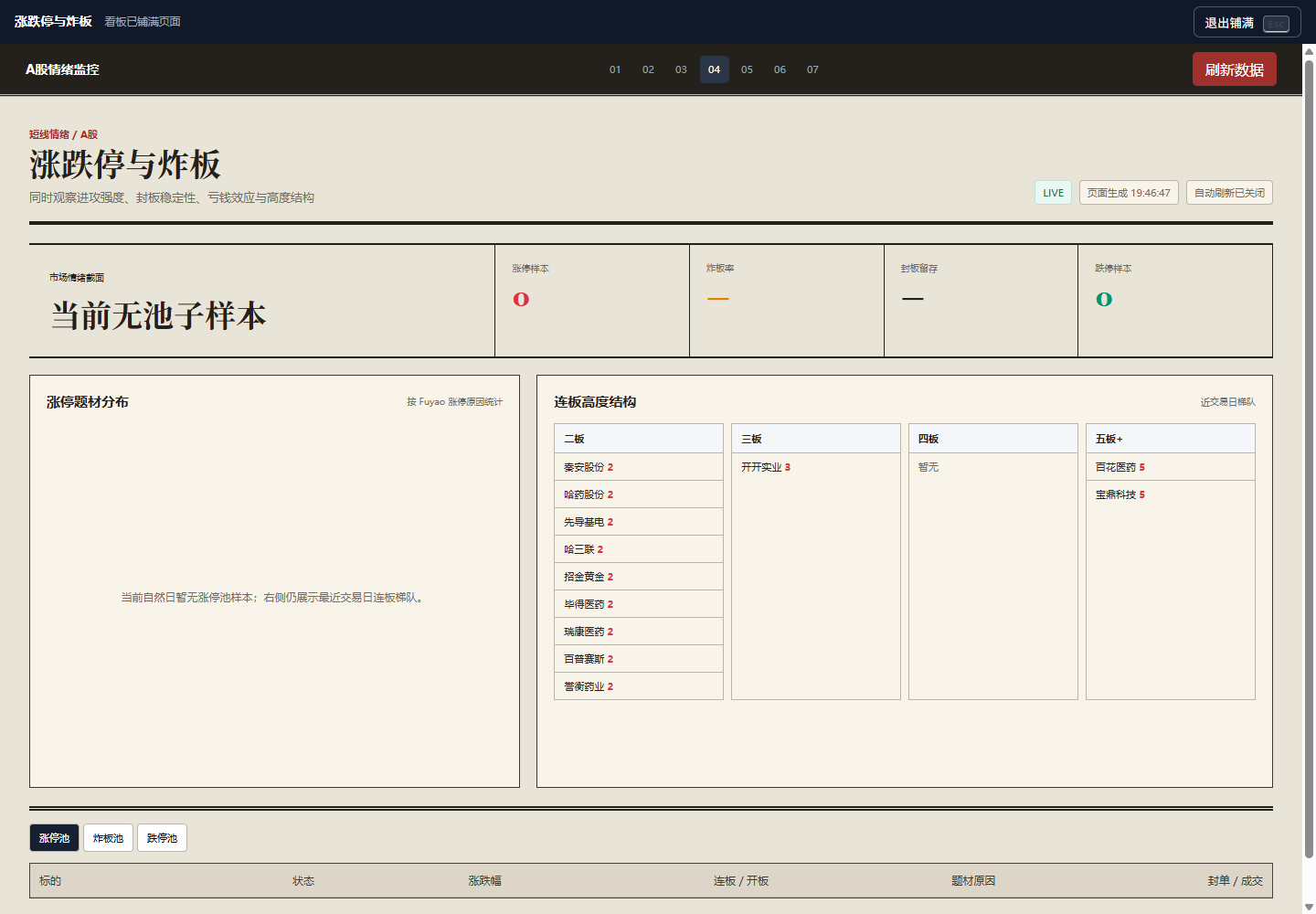This screenshot has height=914, width=1316.
Task: Switch to page tab 05
Action: 747,69
